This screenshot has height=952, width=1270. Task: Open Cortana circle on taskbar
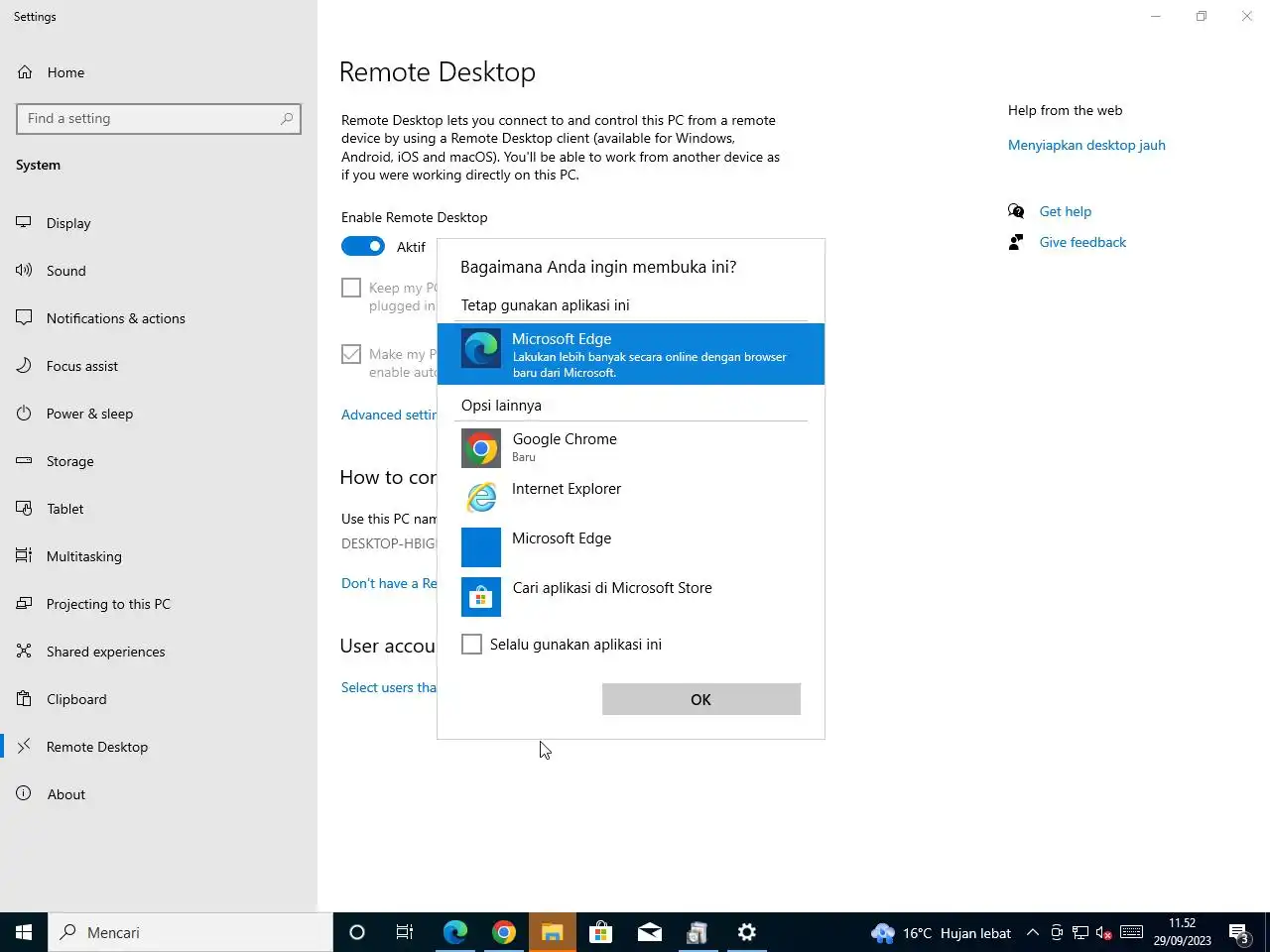click(x=357, y=932)
